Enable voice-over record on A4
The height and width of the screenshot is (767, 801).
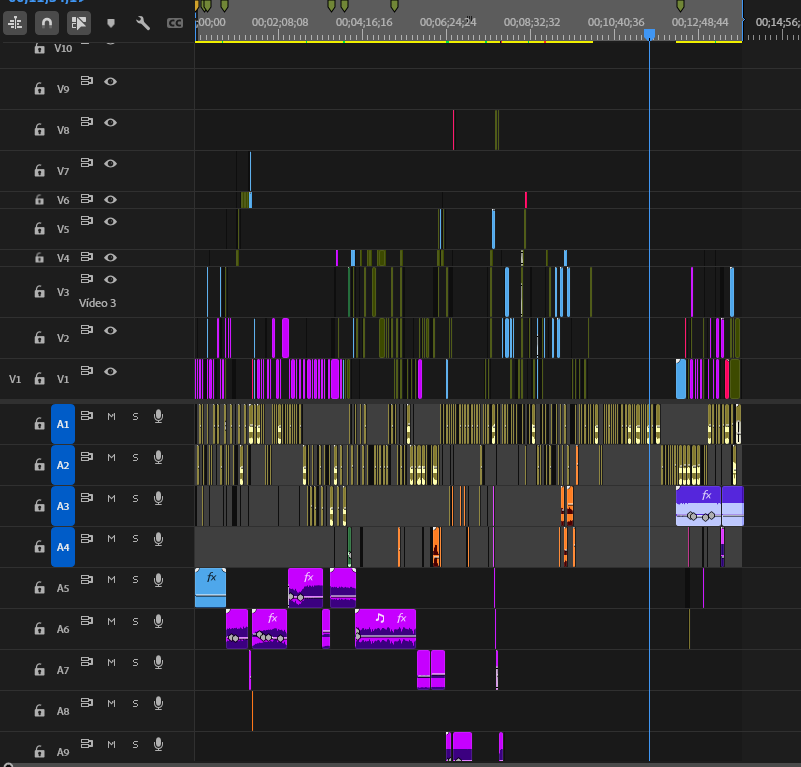point(158,539)
